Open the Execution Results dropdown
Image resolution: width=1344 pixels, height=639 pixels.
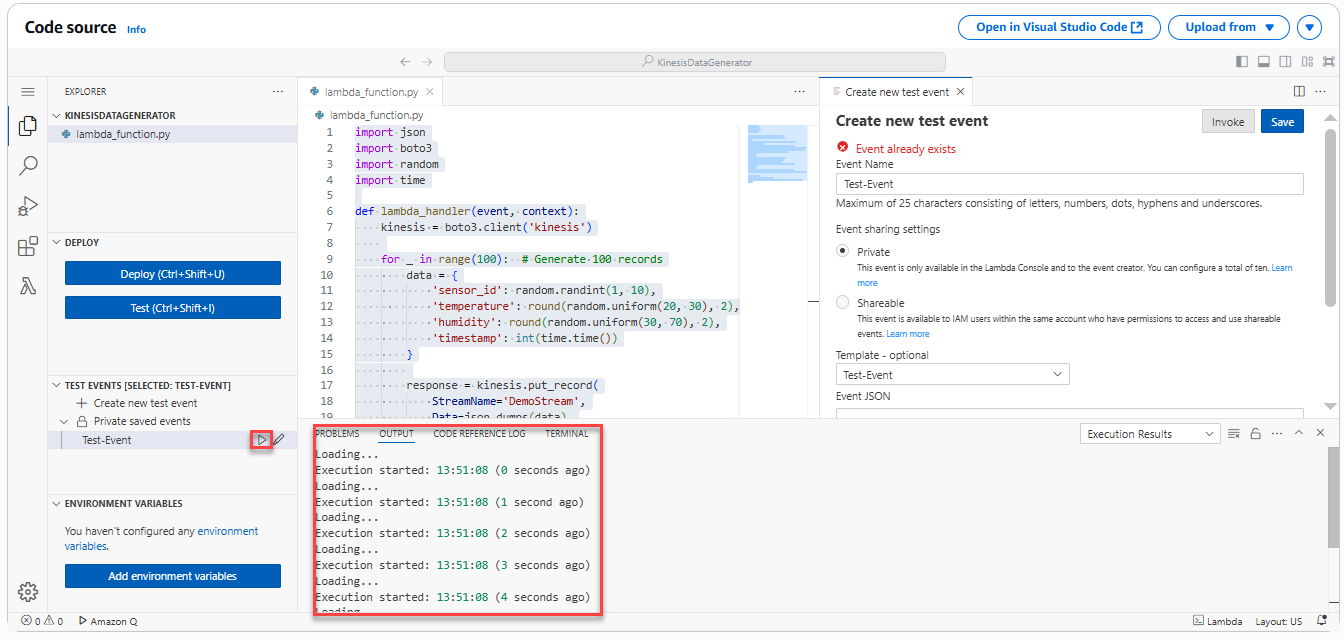[1151, 434]
